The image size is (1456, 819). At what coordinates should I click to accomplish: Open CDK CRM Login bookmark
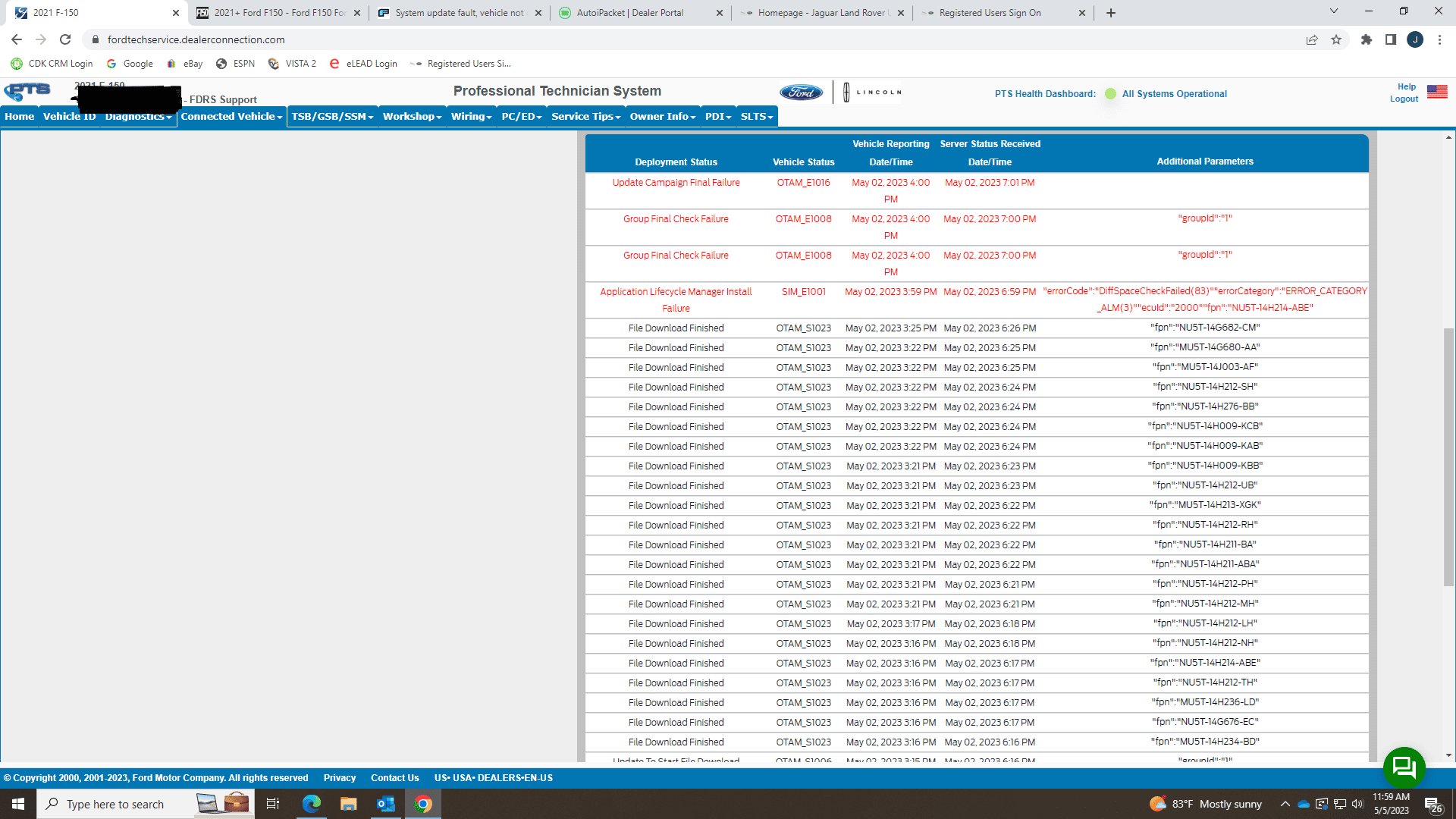(52, 64)
